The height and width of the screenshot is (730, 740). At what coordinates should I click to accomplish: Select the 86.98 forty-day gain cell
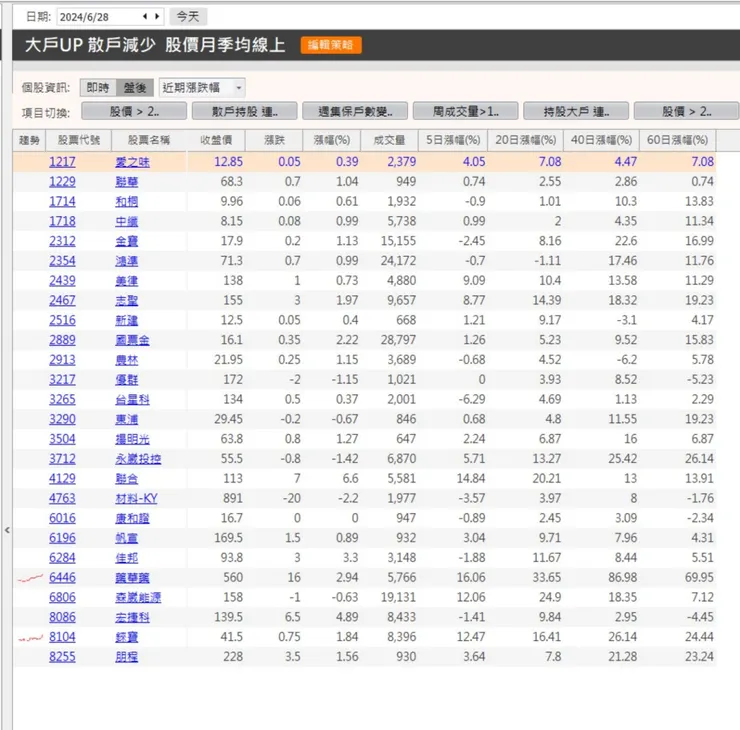622,578
